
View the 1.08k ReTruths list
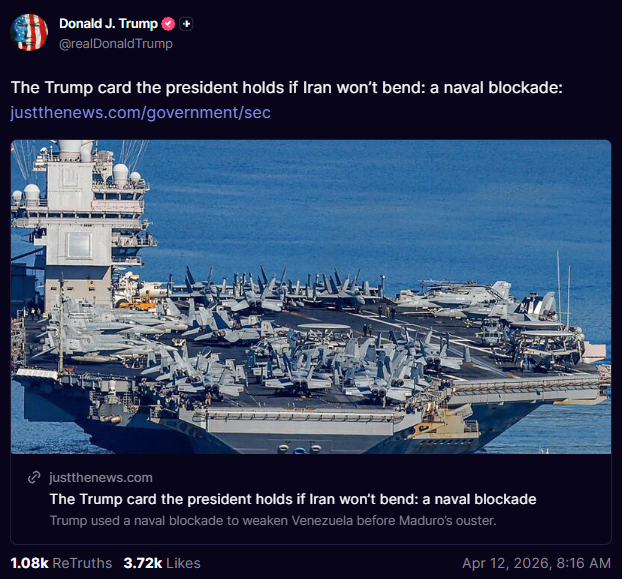pyautogui.click(x=61, y=563)
